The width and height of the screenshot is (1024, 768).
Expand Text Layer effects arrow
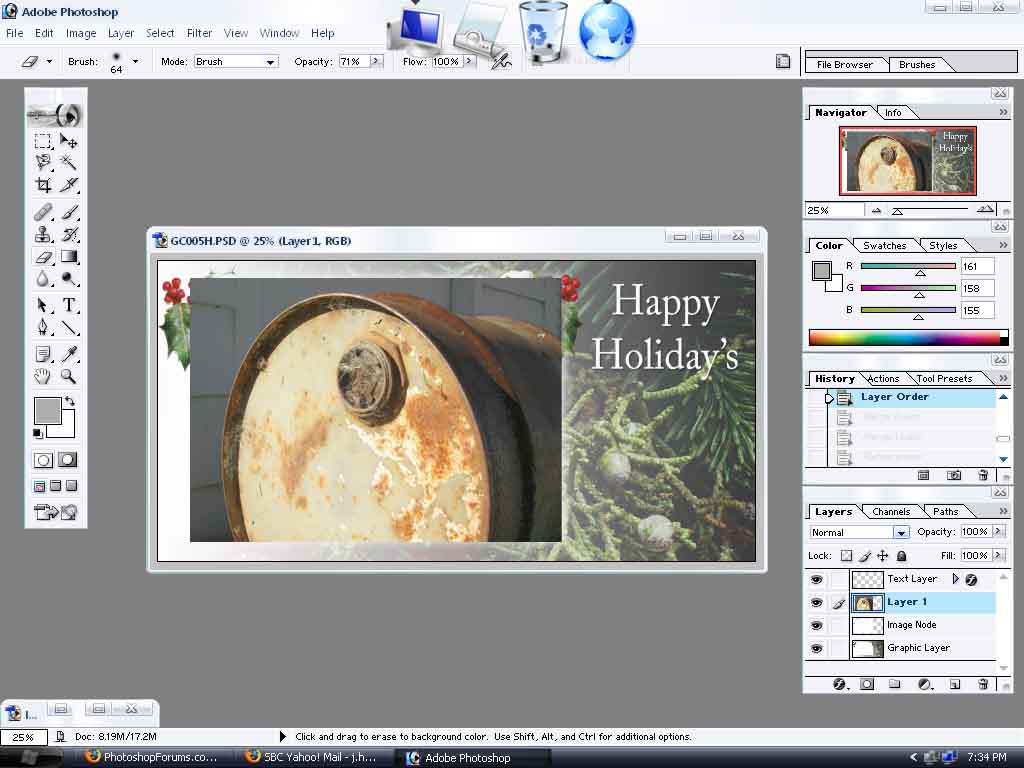pos(956,579)
